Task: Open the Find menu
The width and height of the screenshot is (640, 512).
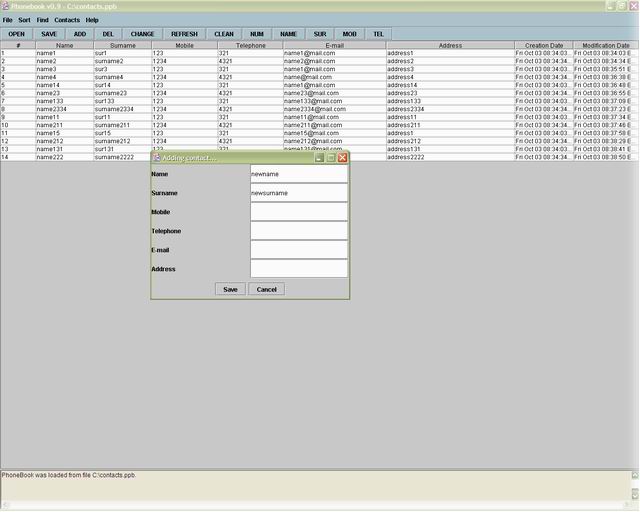Action: click(42, 20)
